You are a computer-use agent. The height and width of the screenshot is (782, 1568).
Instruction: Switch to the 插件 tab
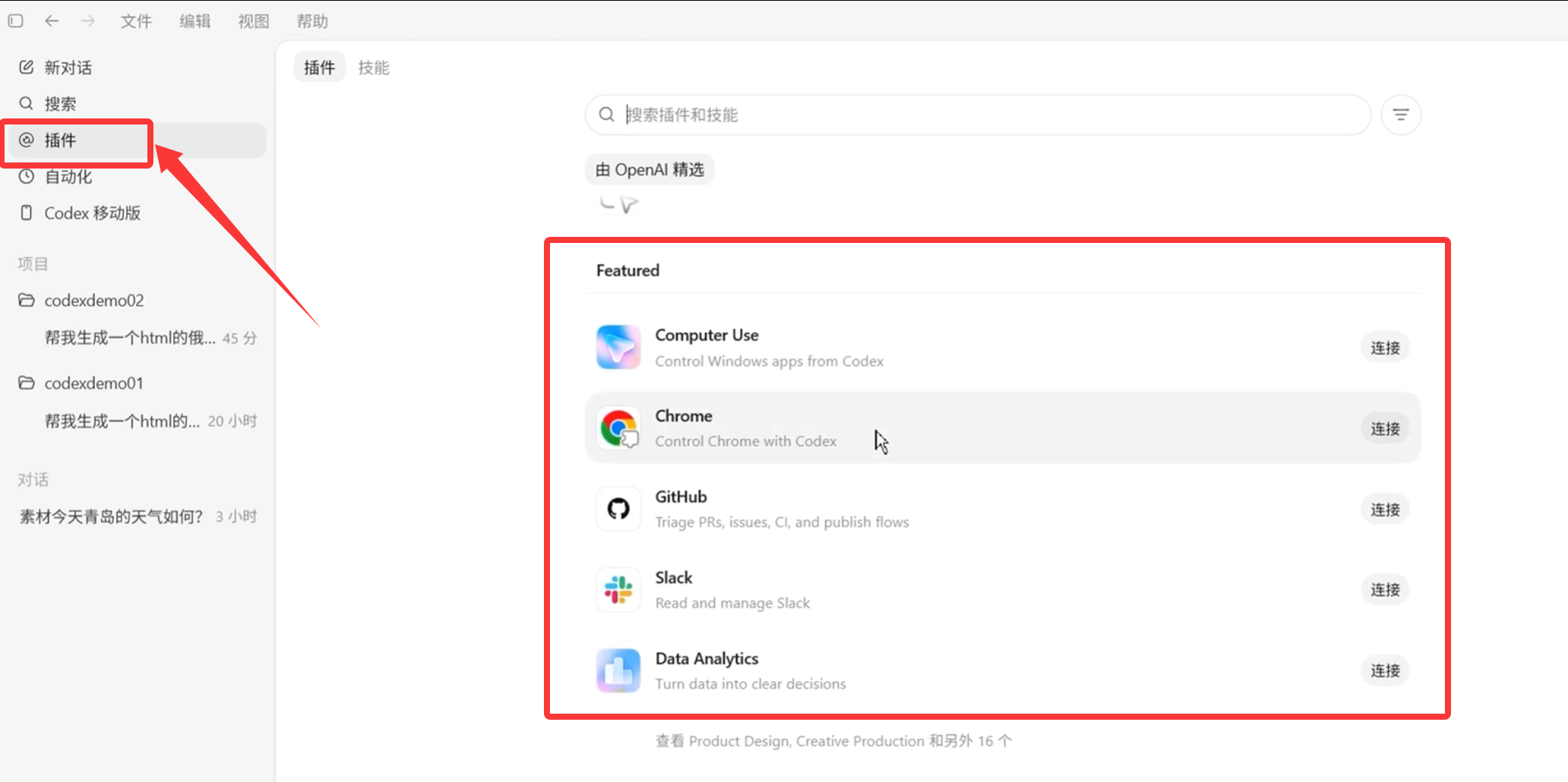pos(319,68)
